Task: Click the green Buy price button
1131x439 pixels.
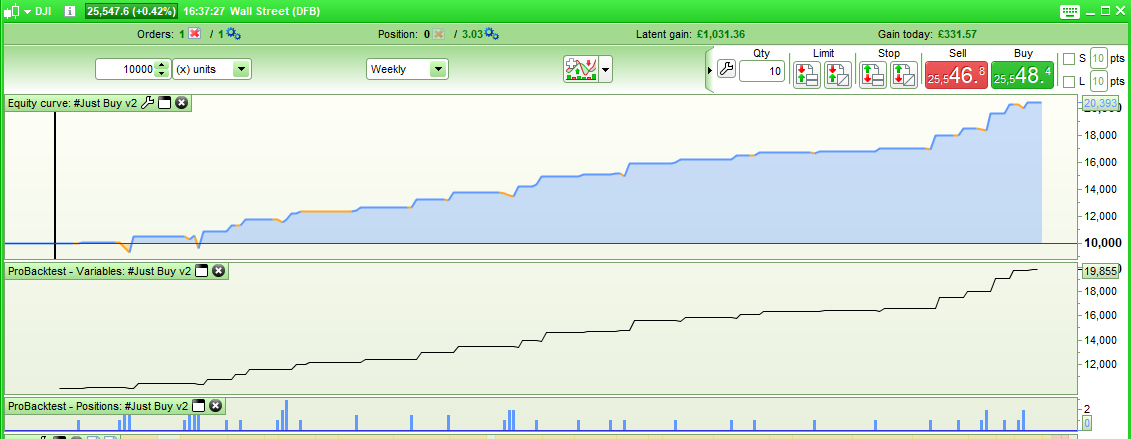Action: 1023,75
